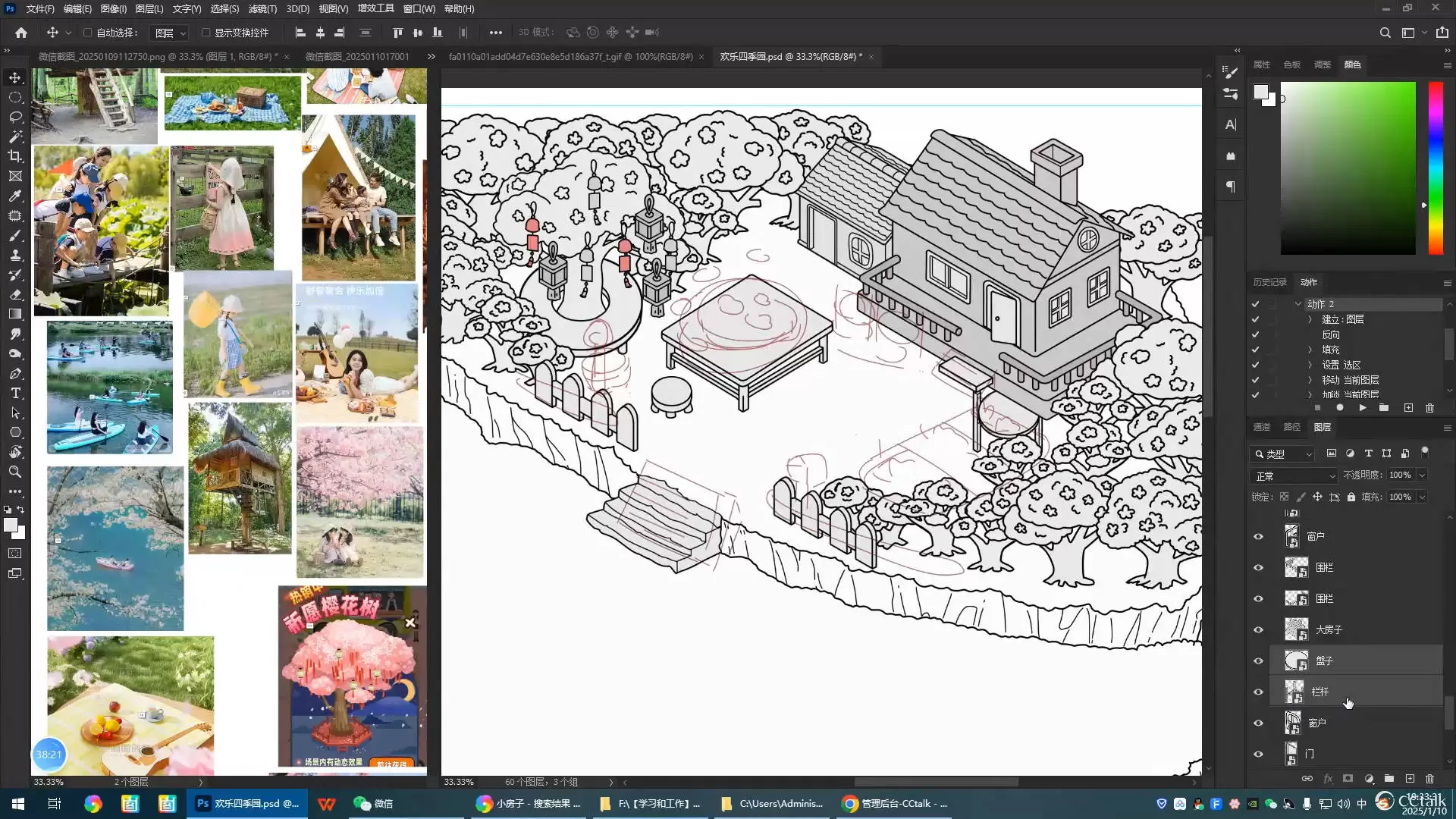Enable the 自动选择 checkbox
Screen dimensions: 1456x819
(x=88, y=33)
